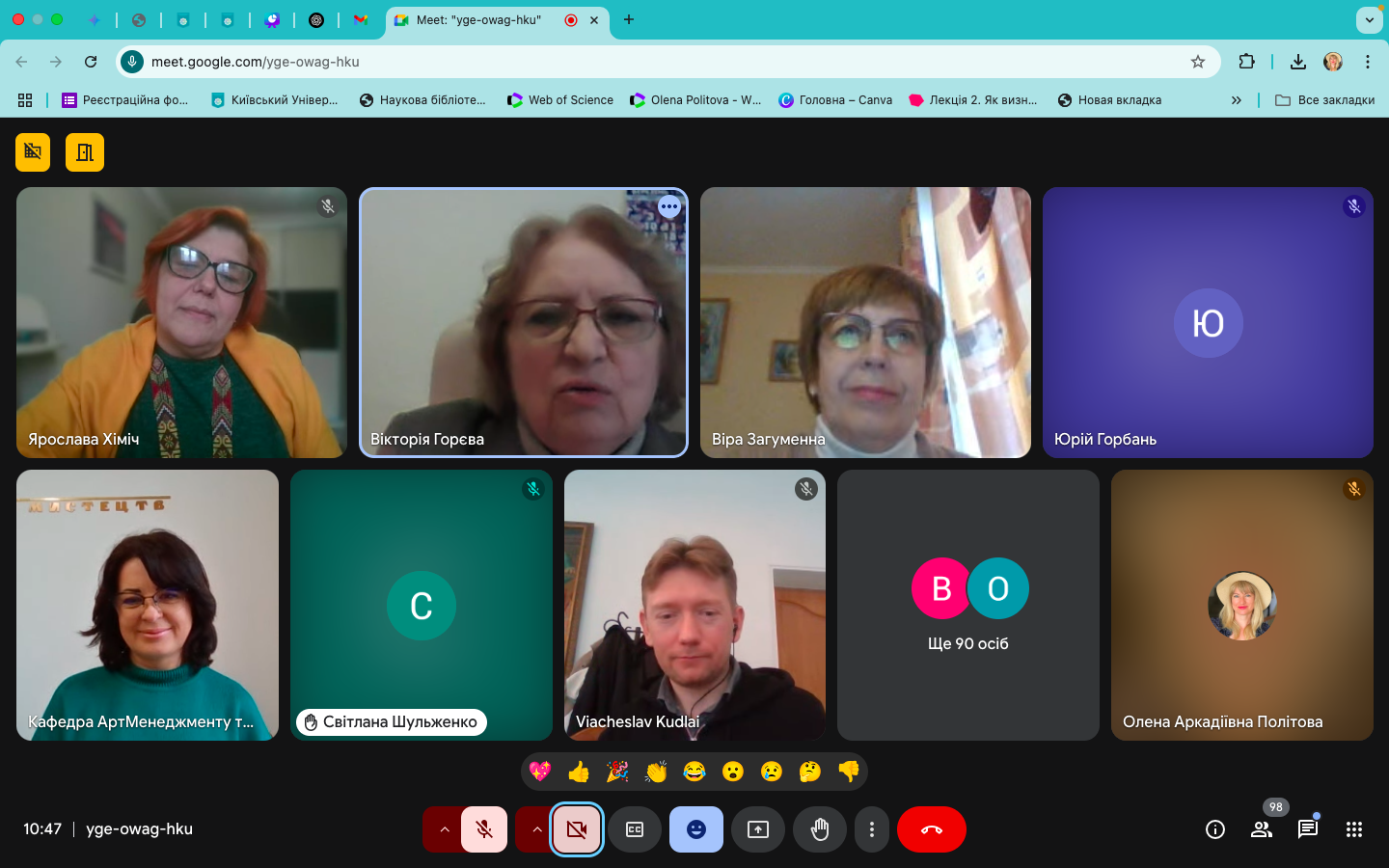Switch to the Meet "yge-owag-hku" tab
Viewport: 1389px width, 868px height.
478,19
